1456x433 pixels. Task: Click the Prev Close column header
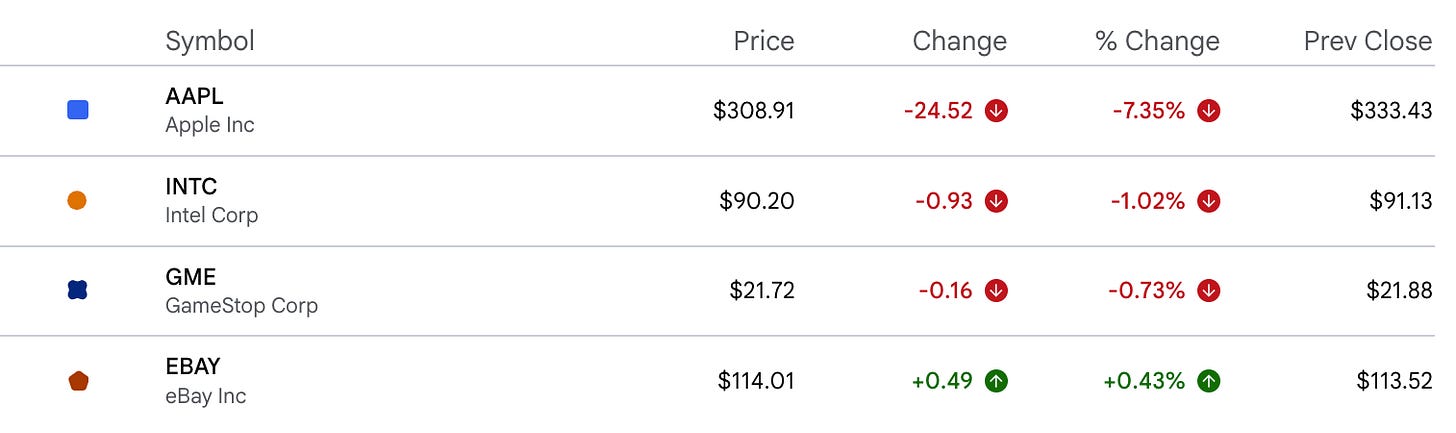click(x=1368, y=41)
